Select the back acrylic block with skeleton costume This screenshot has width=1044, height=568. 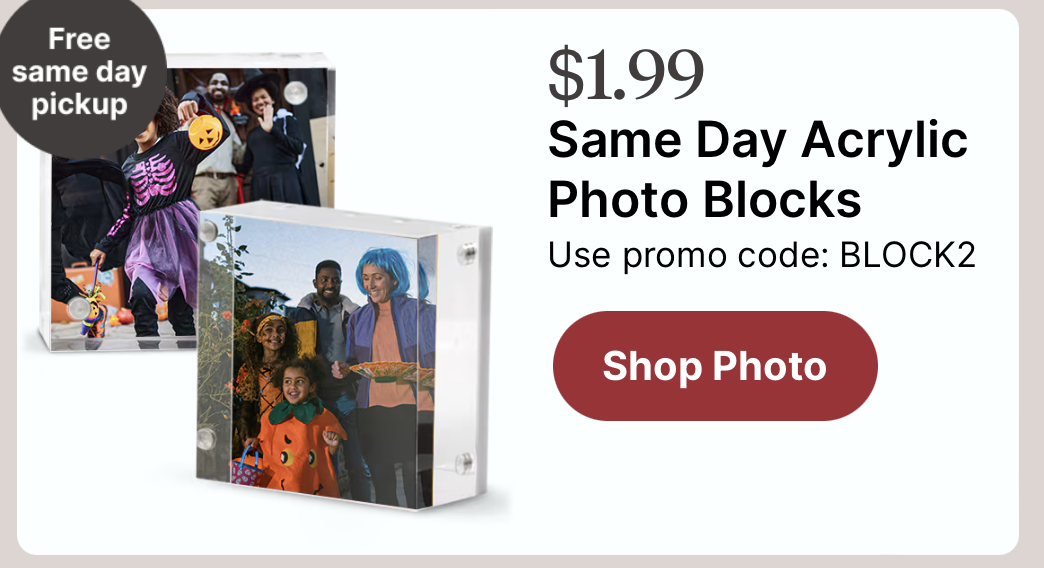[x=186, y=202]
